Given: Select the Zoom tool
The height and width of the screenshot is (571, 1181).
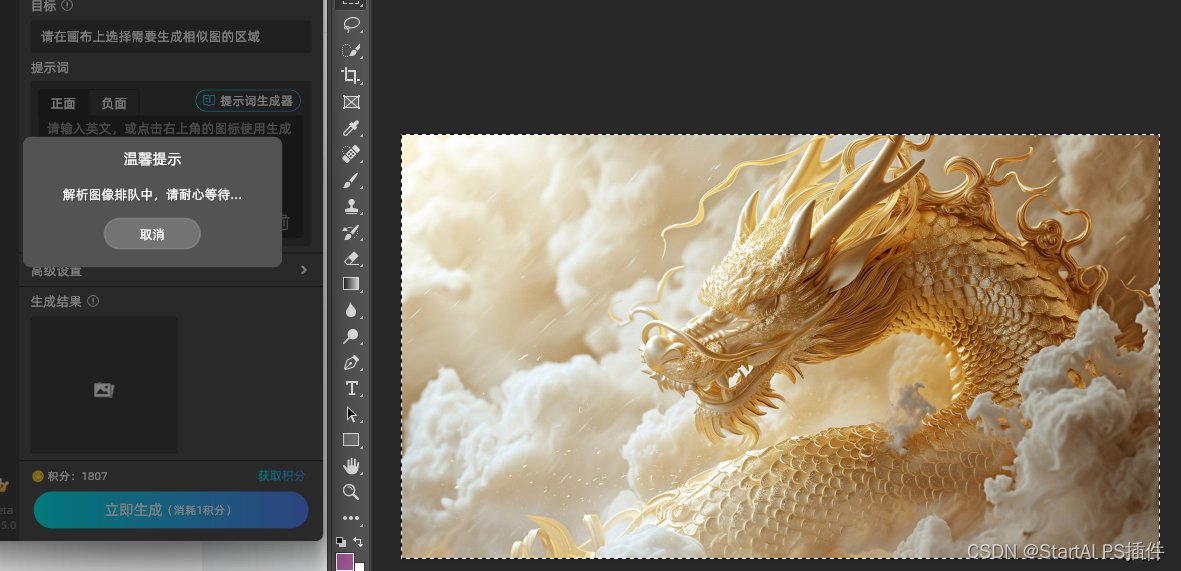Looking at the screenshot, I should (351, 492).
